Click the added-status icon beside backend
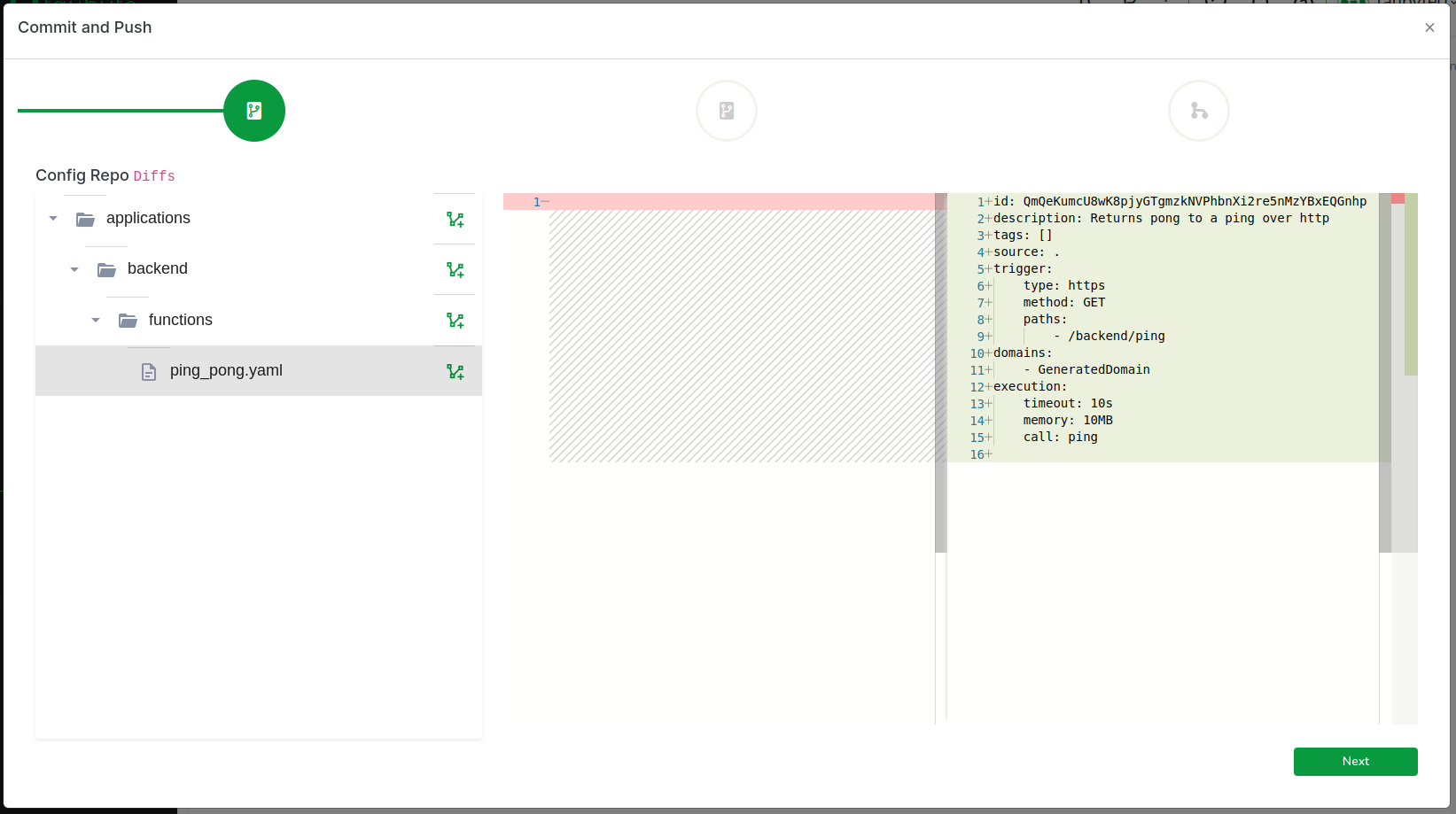Image resolution: width=1456 pixels, height=814 pixels. (x=455, y=270)
